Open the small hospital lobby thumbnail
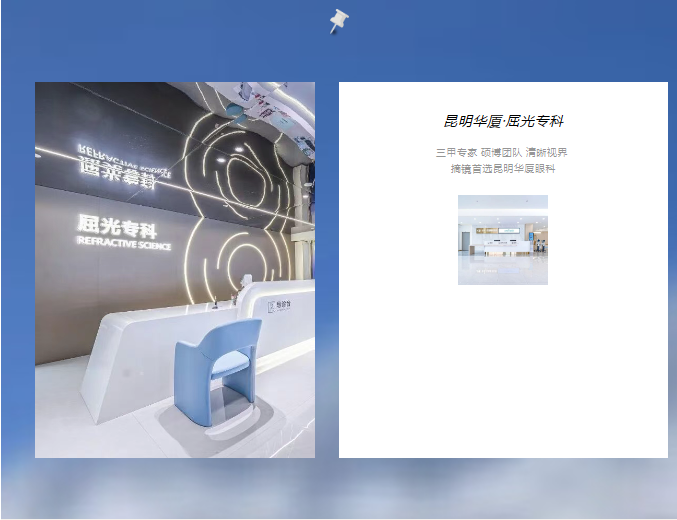The image size is (677, 520). (503, 240)
